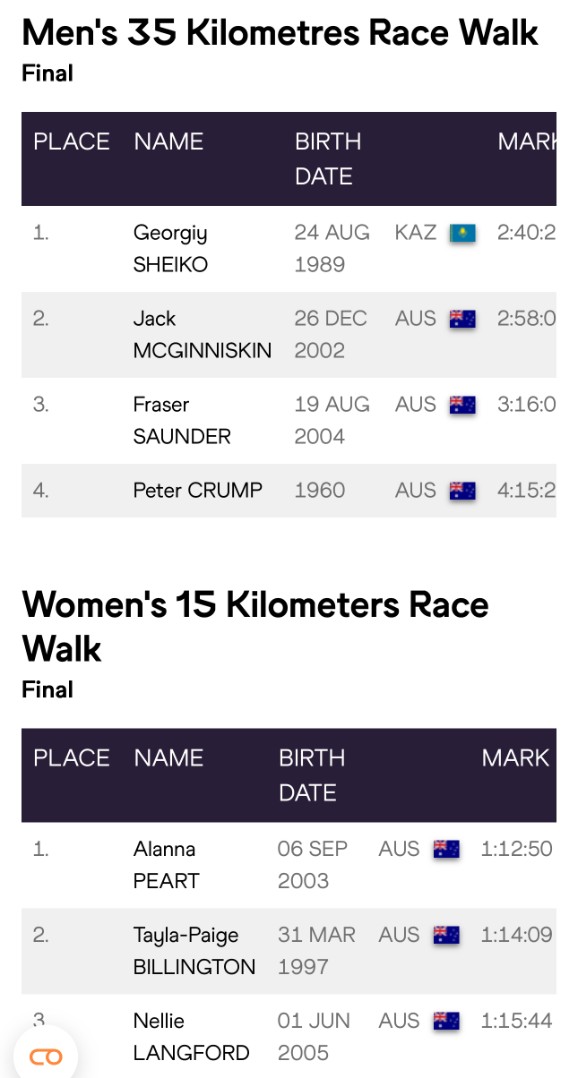Select Peter CRUMP in fourth place
Viewport: 578px width, 1078px height.
tap(198, 490)
